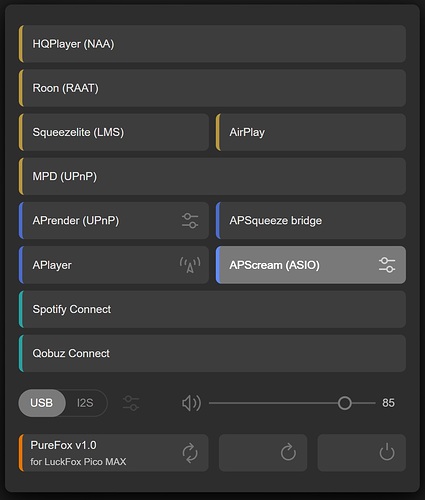Enable Qobuz Connect

click(x=212, y=353)
